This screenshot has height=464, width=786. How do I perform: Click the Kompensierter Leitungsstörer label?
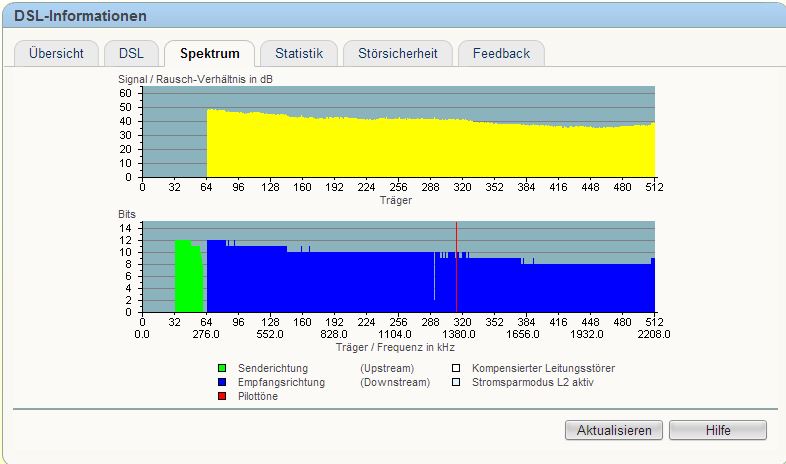tap(543, 368)
